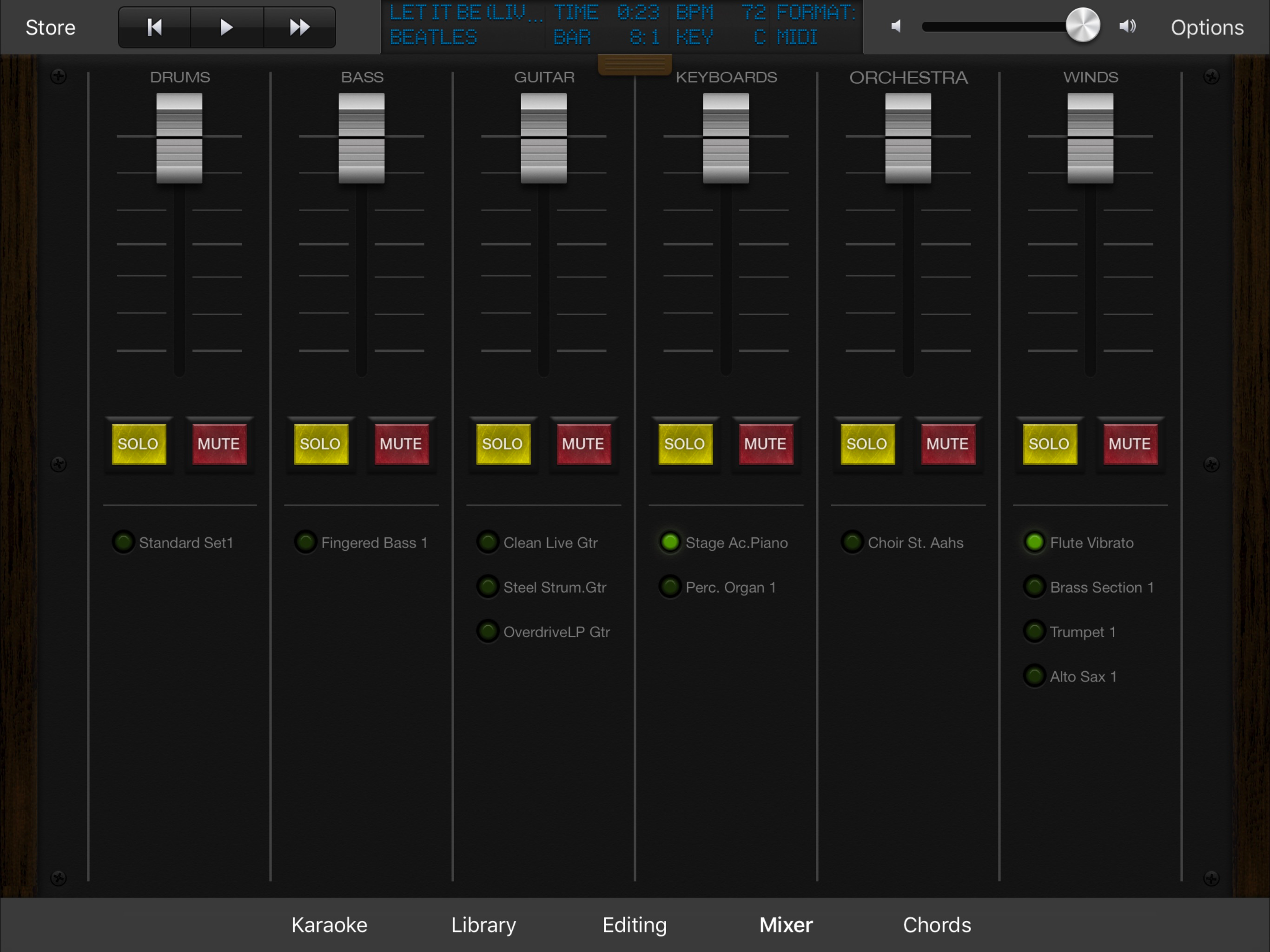Click the BAR 8:1 readout

click(x=606, y=37)
